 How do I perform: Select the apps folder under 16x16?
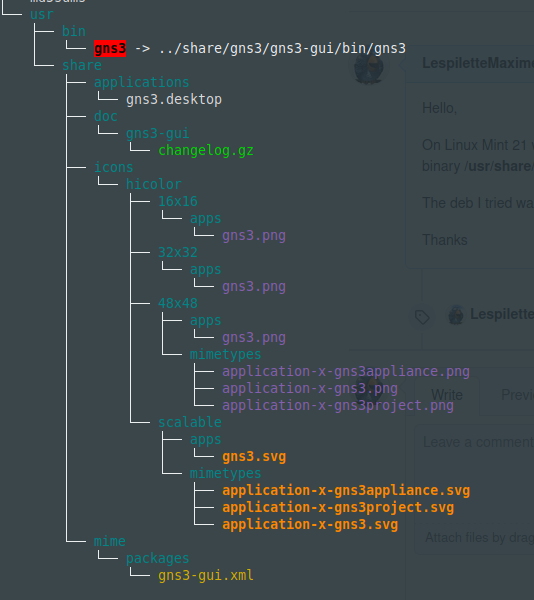205,218
